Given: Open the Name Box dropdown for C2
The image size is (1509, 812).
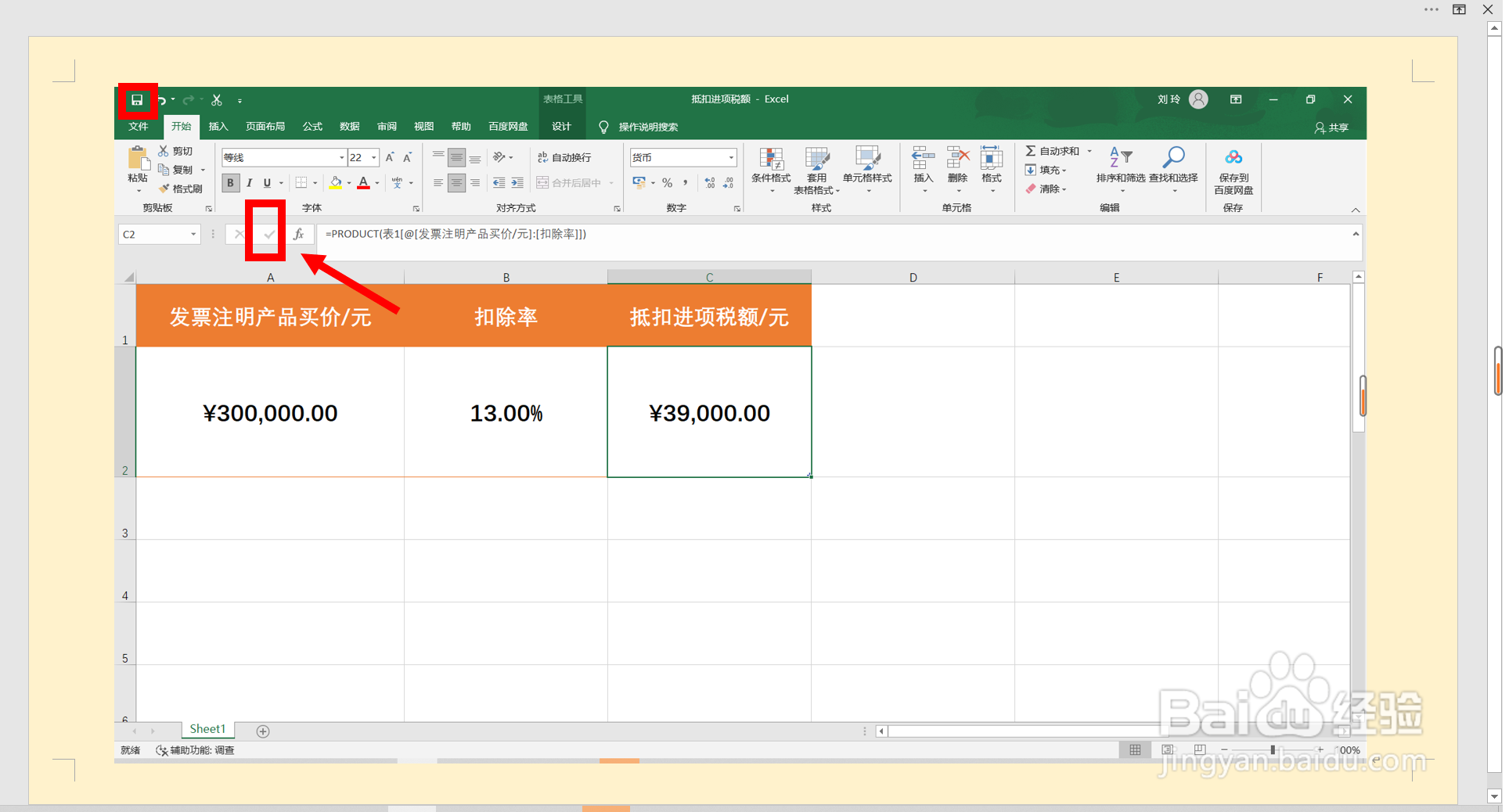Looking at the screenshot, I should pos(193,234).
